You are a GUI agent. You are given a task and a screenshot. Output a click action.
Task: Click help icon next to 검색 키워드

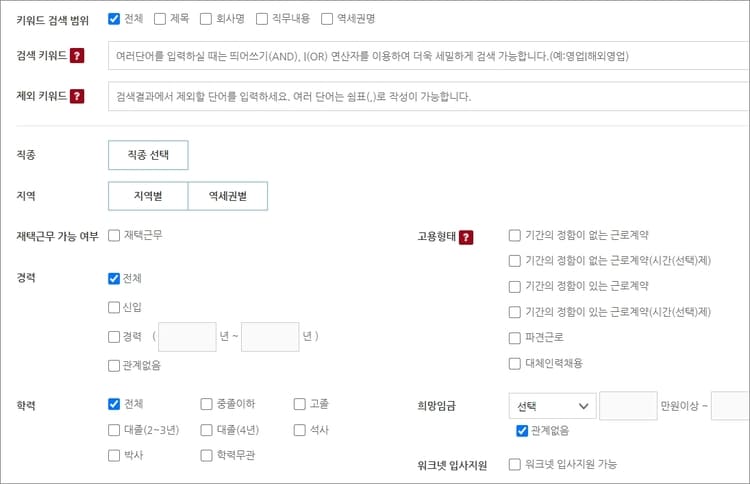coord(77,55)
